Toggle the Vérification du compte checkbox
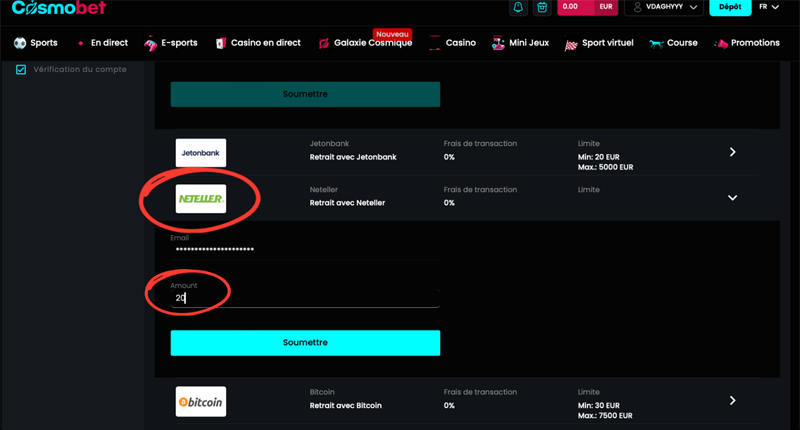The height and width of the screenshot is (430, 800). tap(21, 70)
